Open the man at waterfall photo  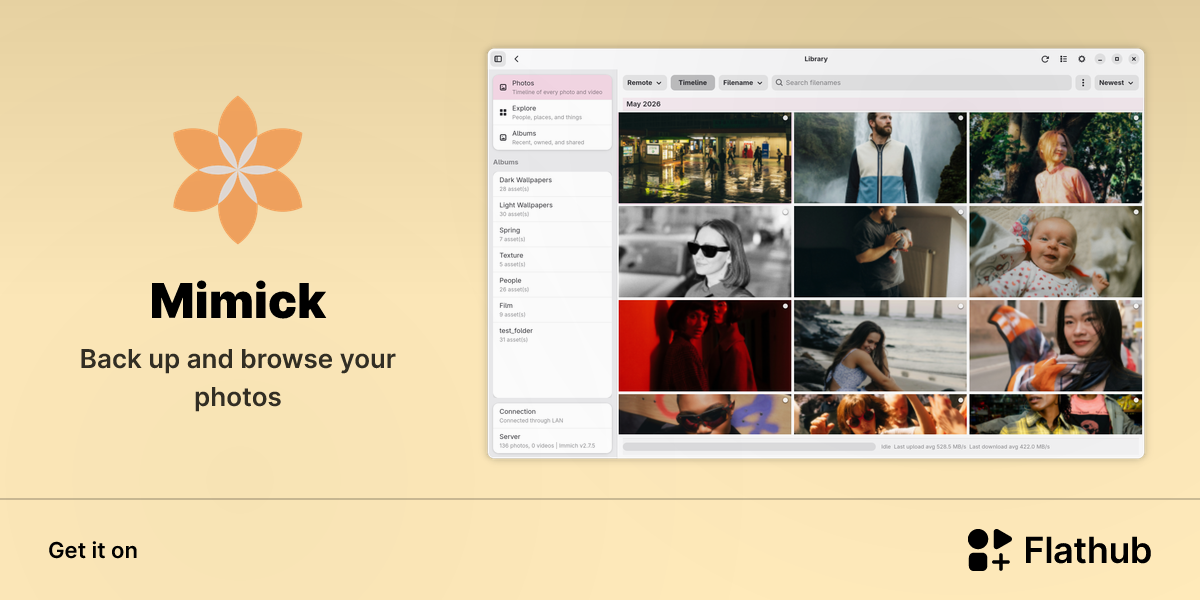point(880,158)
